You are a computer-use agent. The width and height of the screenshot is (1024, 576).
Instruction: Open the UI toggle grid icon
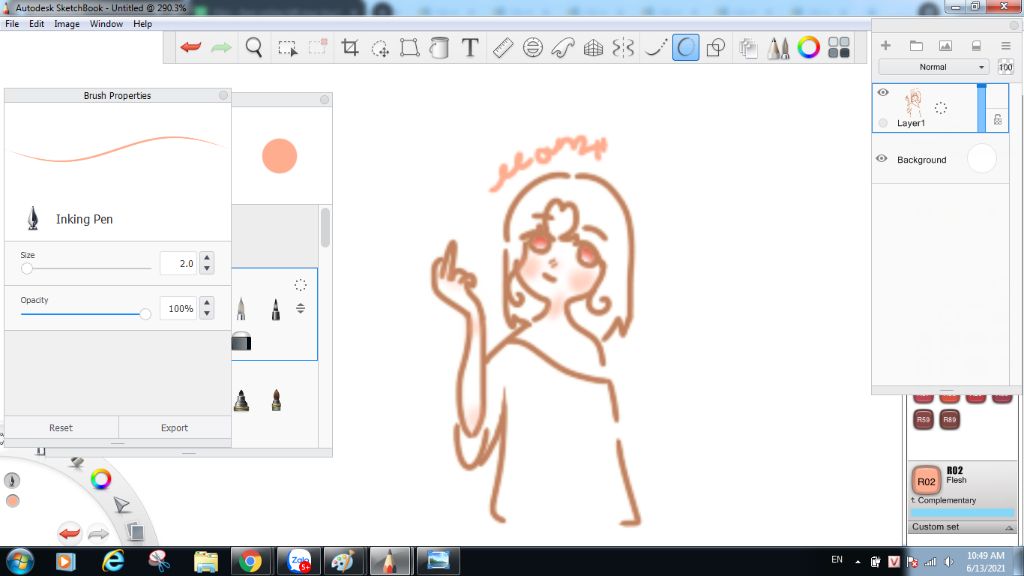click(839, 47)
